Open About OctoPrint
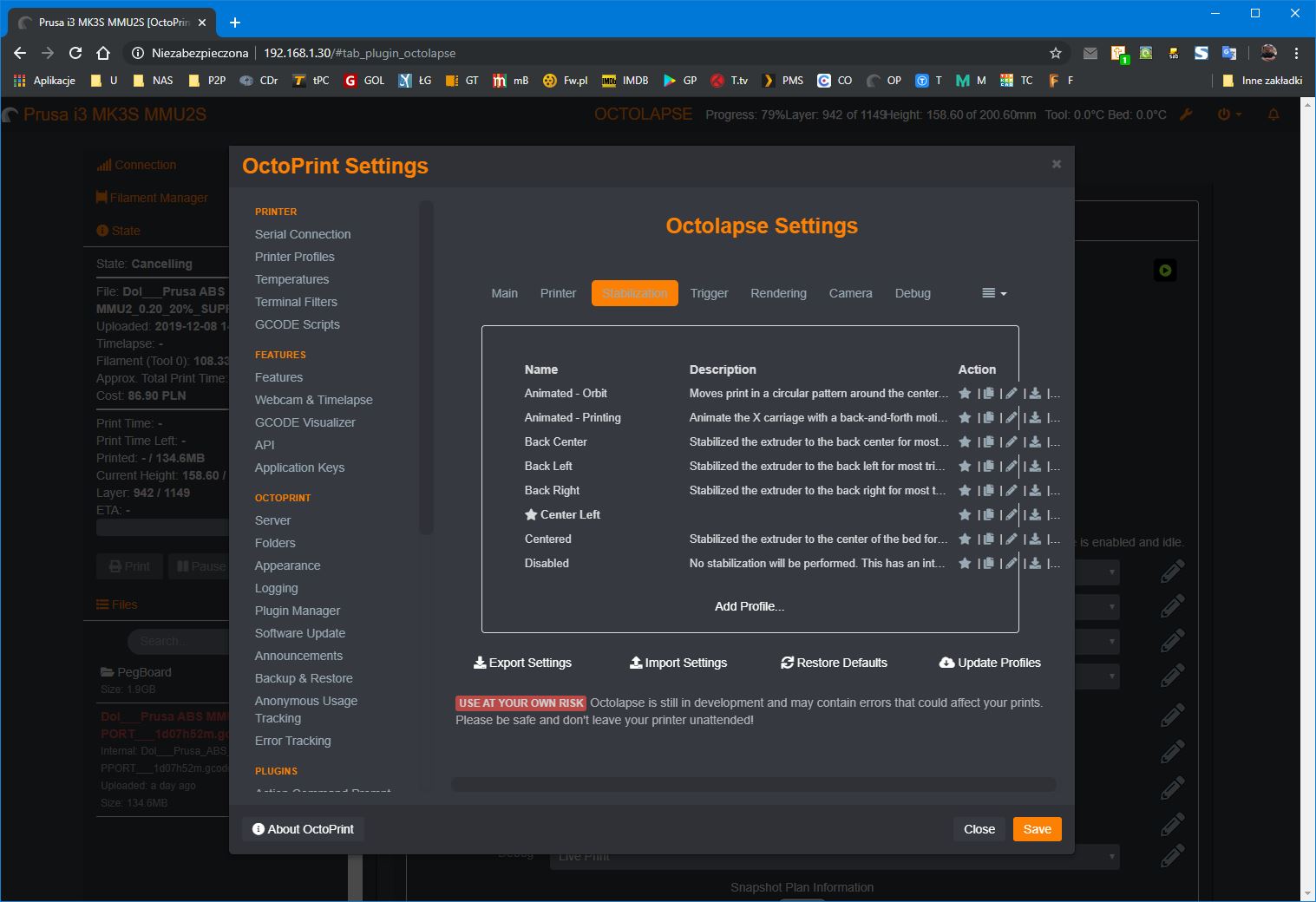 (303, 829)
